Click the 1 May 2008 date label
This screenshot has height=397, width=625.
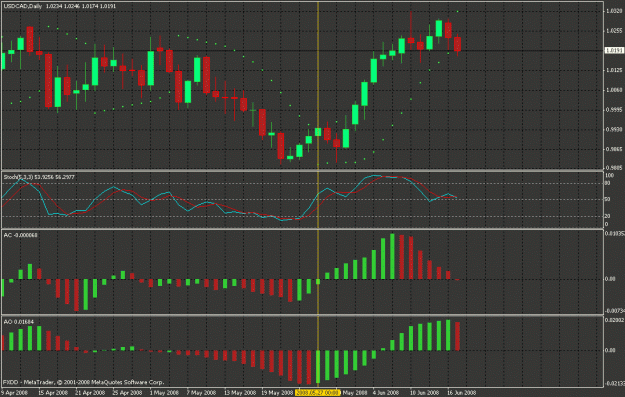click(x=164, y=393)
